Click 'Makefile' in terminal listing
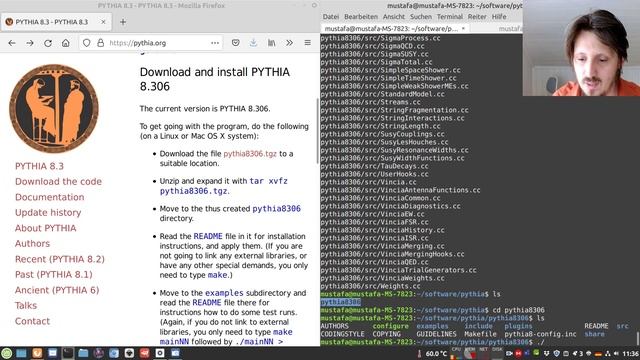 [480, 334]
